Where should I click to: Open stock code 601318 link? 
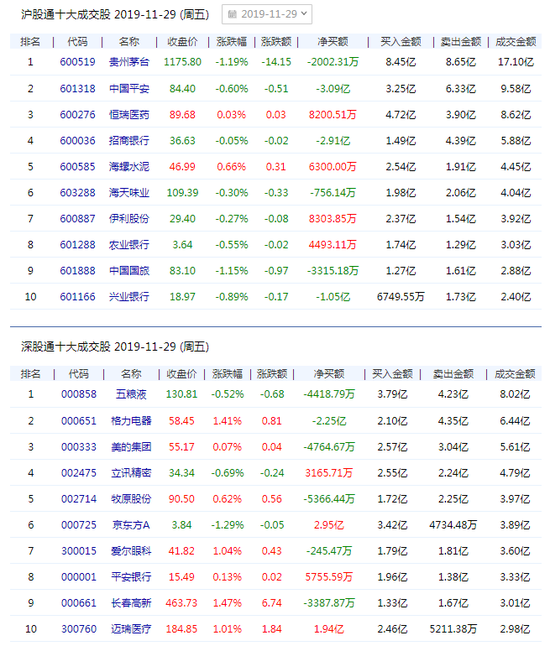tap(77, 89)
